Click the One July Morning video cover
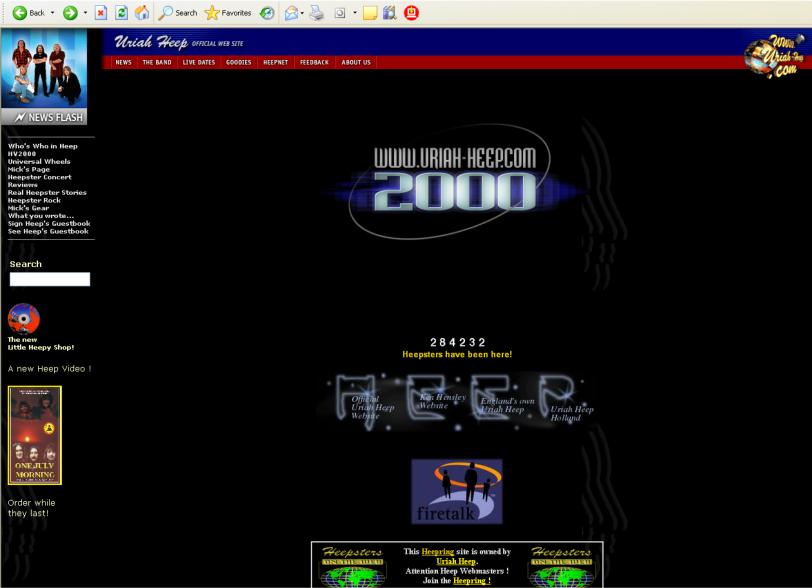 point(35,435)
